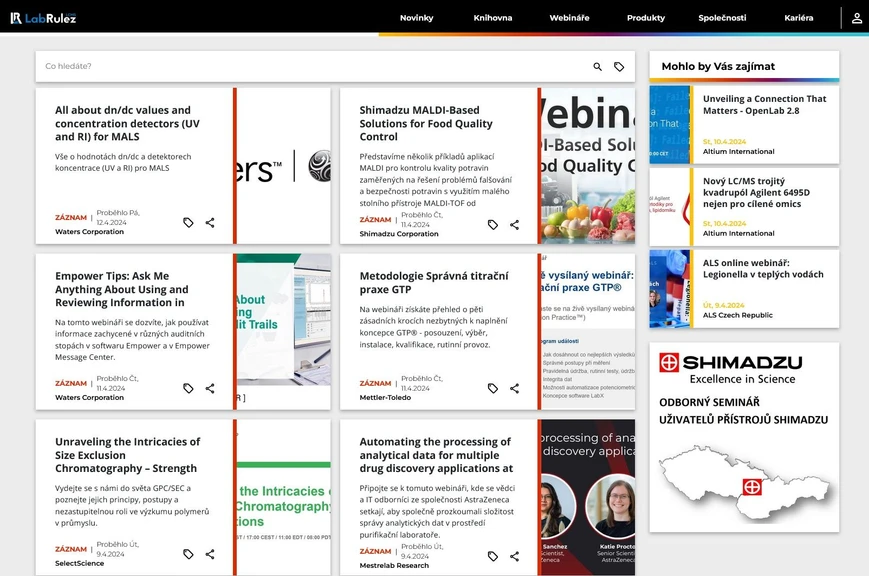Open 'Unraveling the Intricacies of Size Exclusion' title
Viewport: 869px width, 576px height.
pos(127,455)
